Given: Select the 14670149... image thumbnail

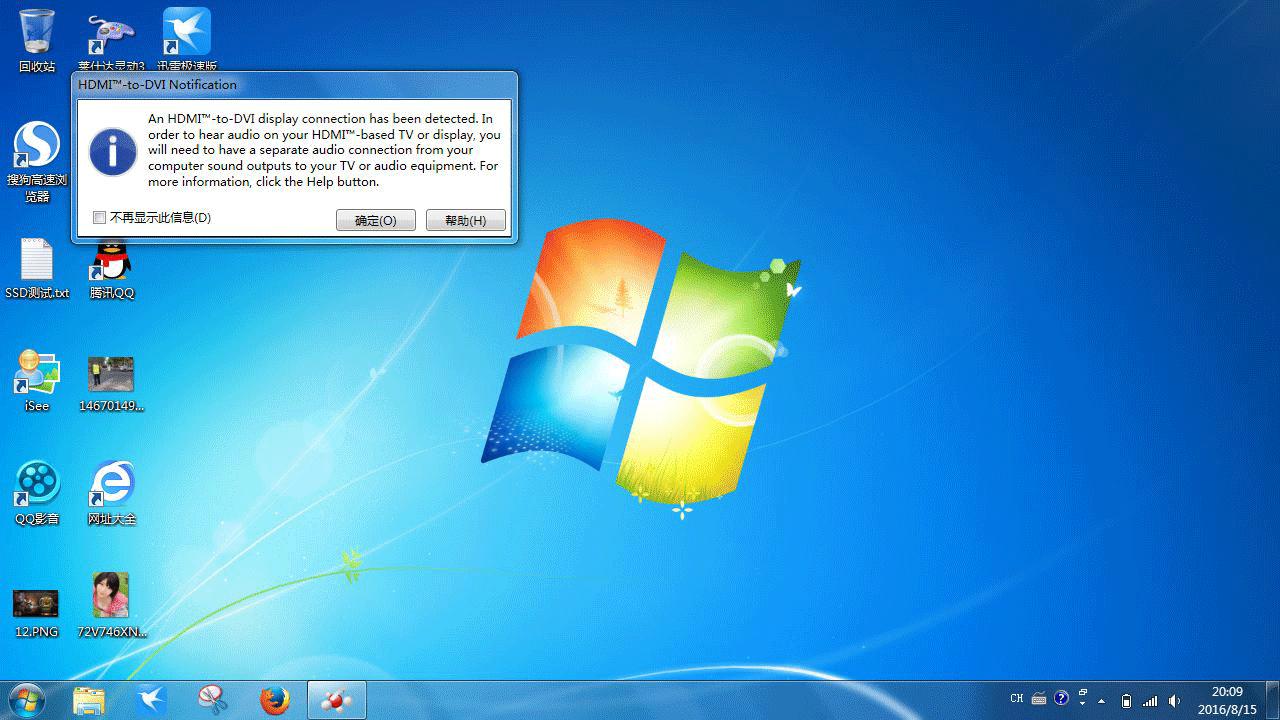Looking at the screenshot, I should 111,384.
